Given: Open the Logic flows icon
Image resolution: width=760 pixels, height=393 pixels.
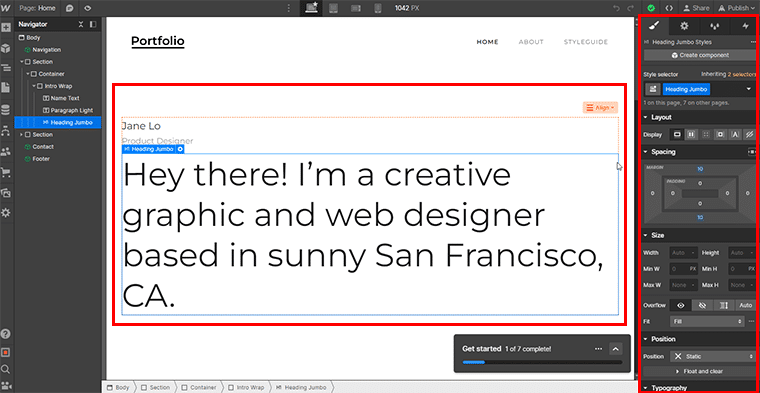Looking at the screenshot, I should [6, 130].
